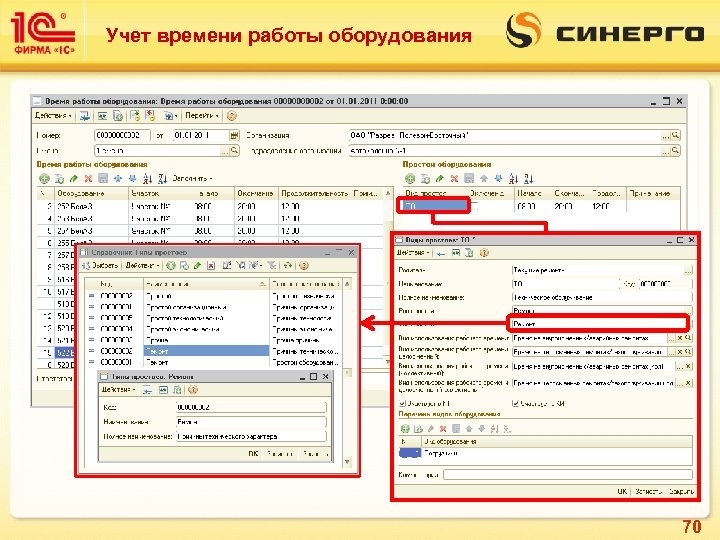Click Наименование field containing ТО

(565, 284)
